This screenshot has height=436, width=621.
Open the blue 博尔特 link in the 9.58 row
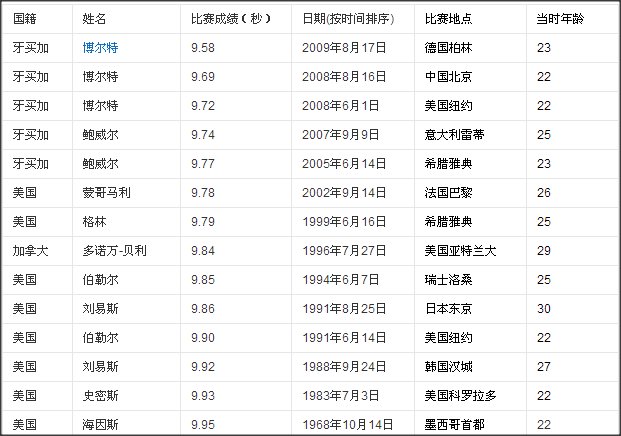click(100, 48)
